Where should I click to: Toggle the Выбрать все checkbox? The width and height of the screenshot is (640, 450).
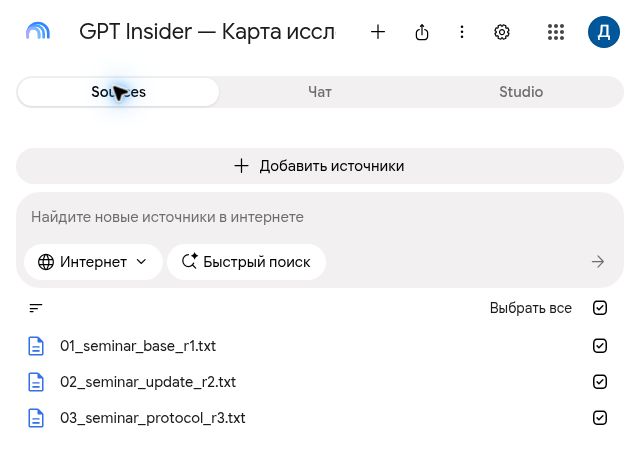[600, 308]
